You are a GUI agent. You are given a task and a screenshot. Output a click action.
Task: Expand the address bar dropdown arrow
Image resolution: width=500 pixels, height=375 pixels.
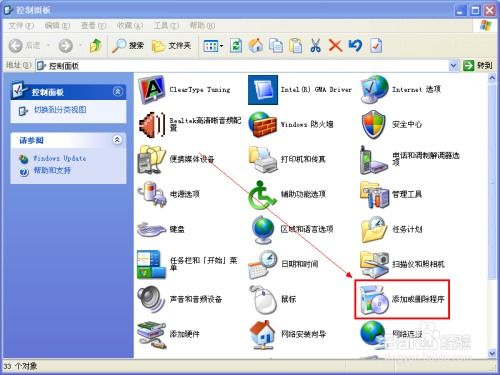click(x=453, y=65)
